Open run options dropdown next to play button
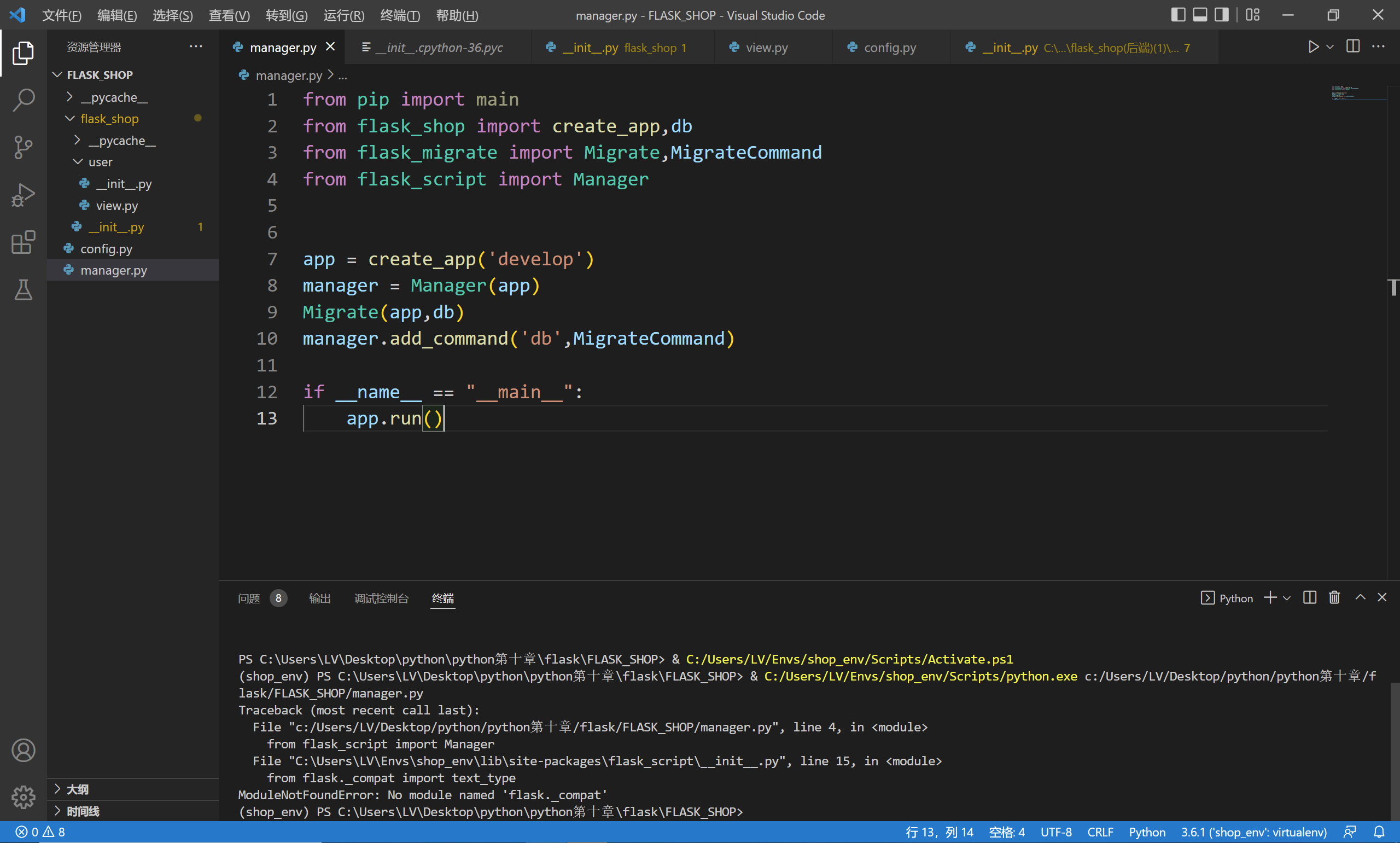Viewport: 1400px width, 843px height. pyautogui.click(x=1329, y=47)
